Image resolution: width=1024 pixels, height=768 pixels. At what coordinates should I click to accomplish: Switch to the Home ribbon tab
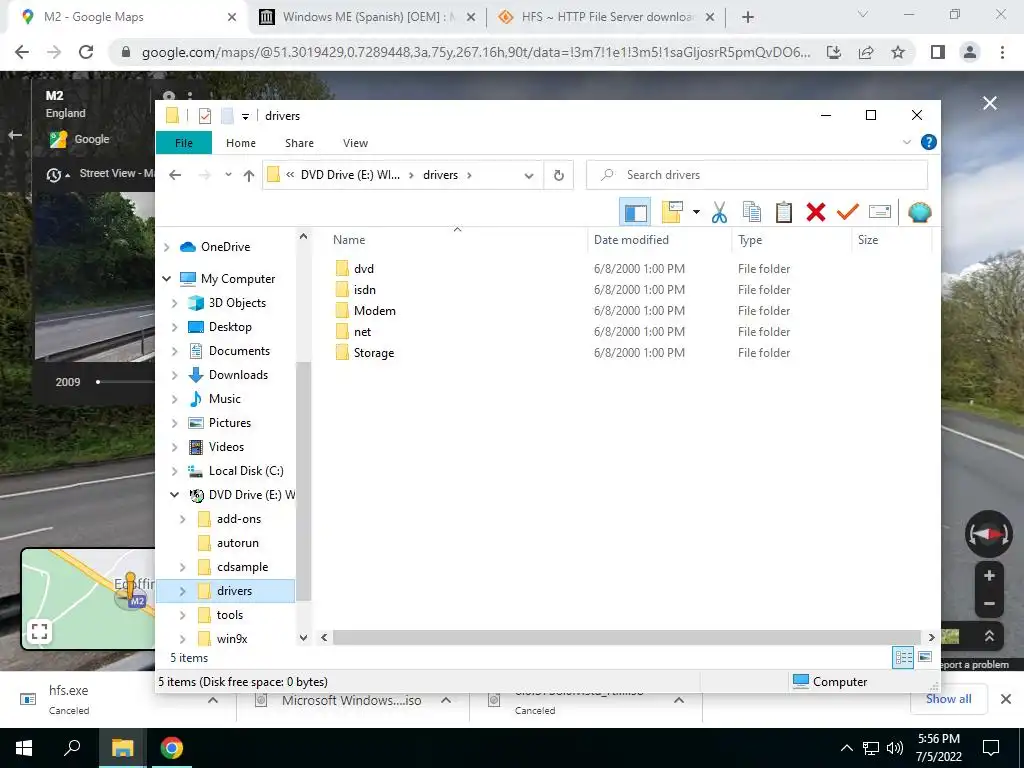click(x=241, y=143)
